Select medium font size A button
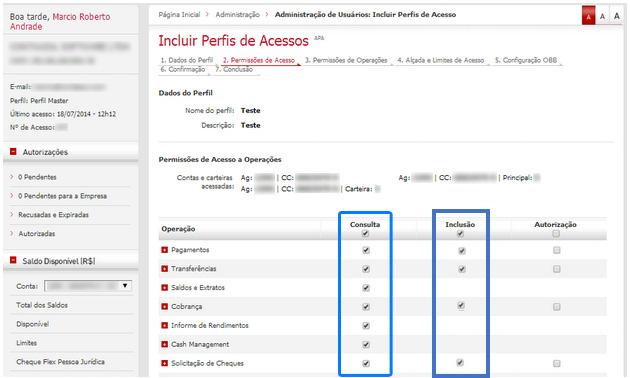Image resolution: width=630 pixels, height=378 pixels. click(602, 16)
